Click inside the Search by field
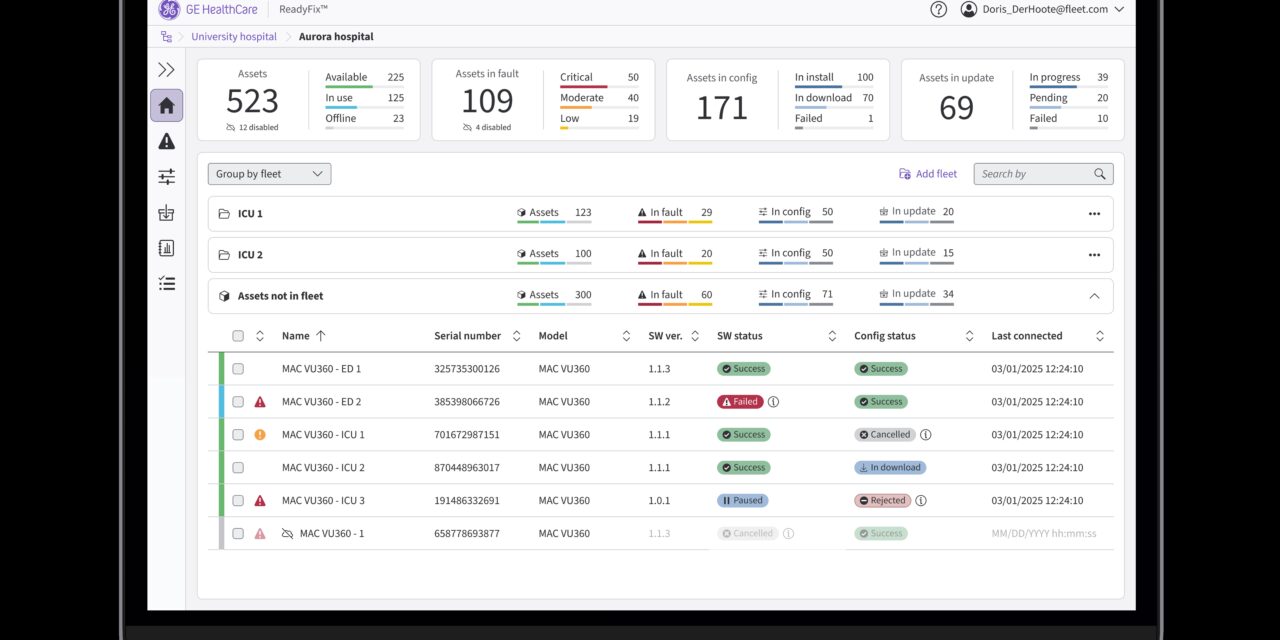1280x640 pixels. point(1035,173)
